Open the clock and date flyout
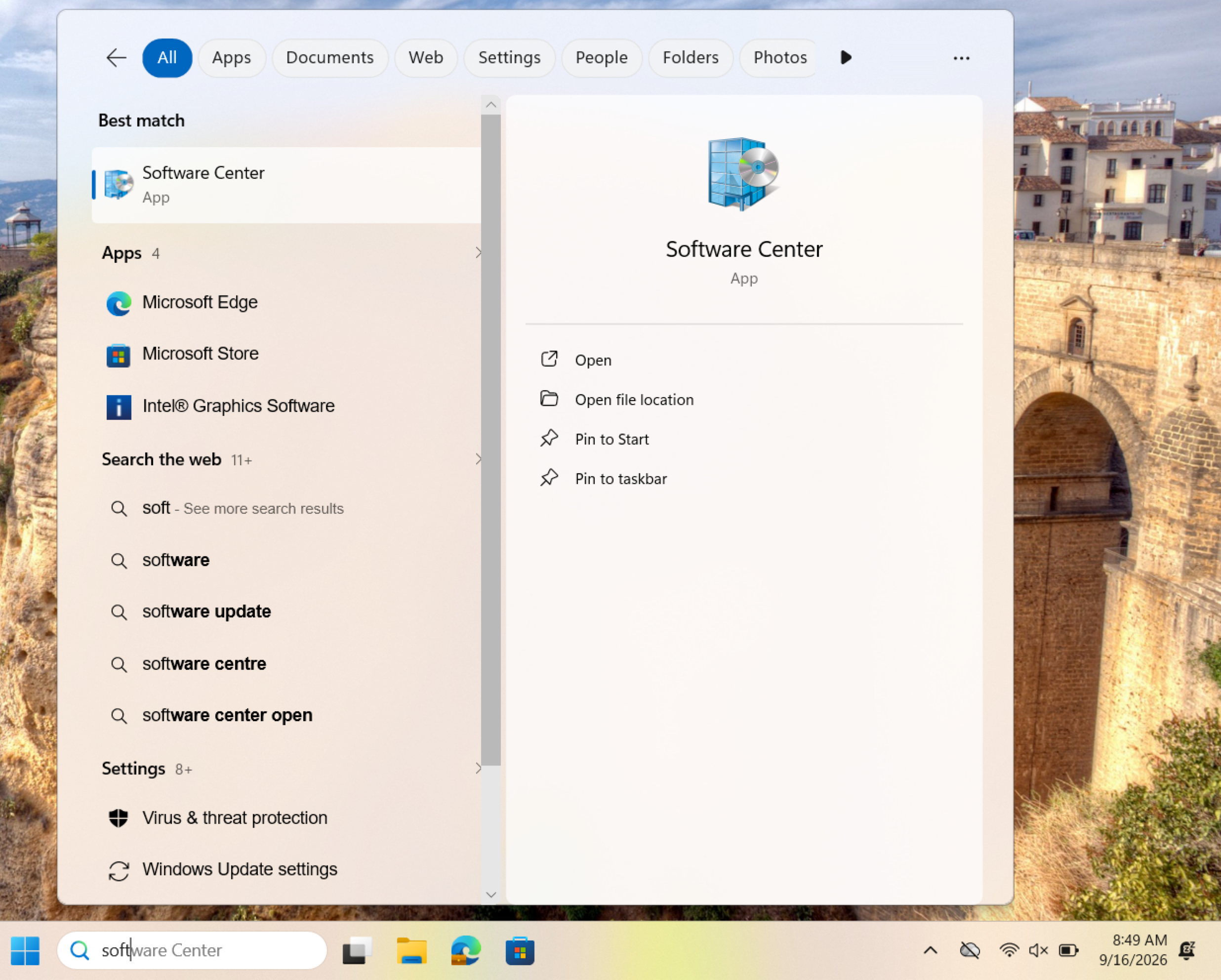 click(1133, 950)
